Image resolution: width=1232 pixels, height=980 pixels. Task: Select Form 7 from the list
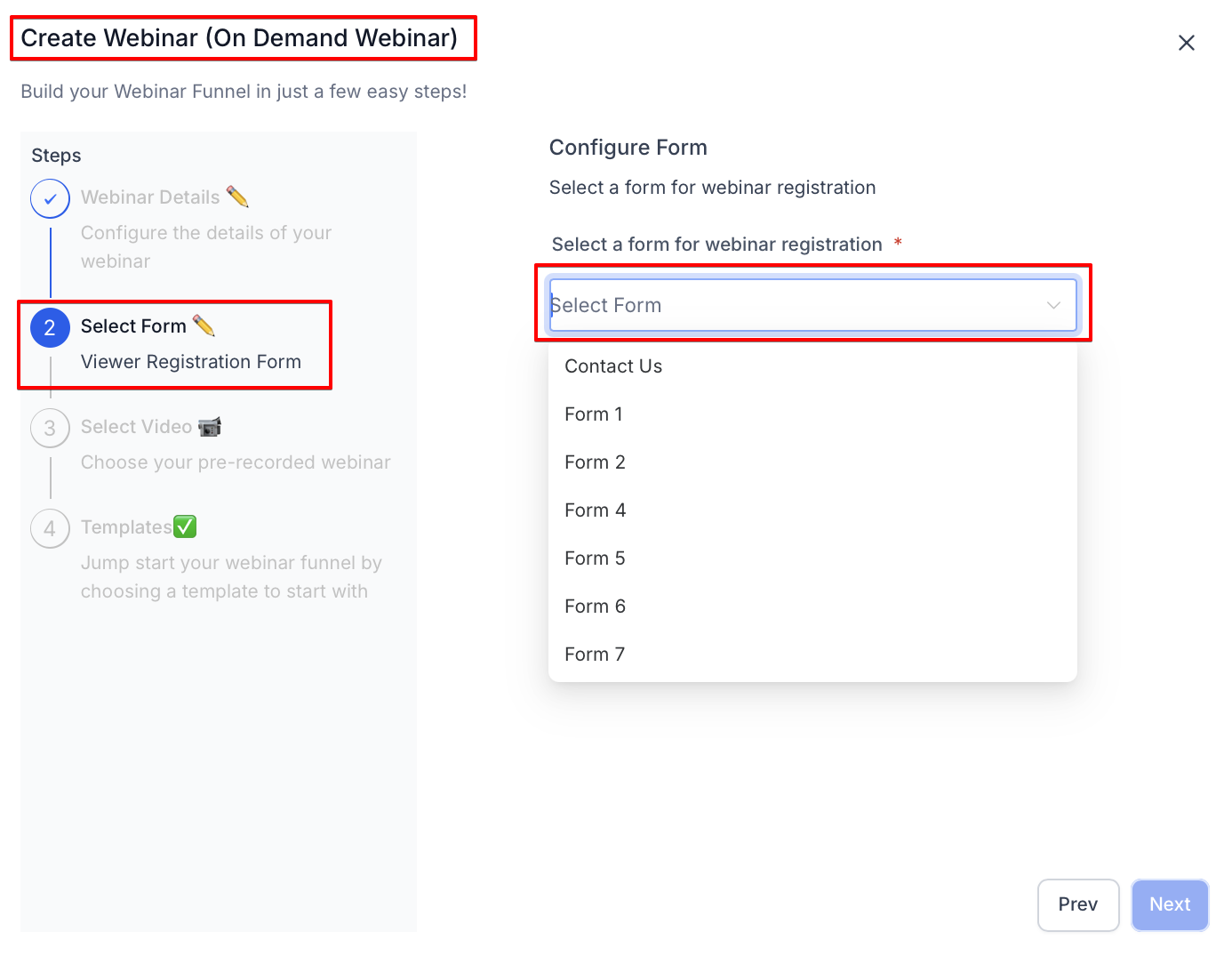[x=595, y=655]
